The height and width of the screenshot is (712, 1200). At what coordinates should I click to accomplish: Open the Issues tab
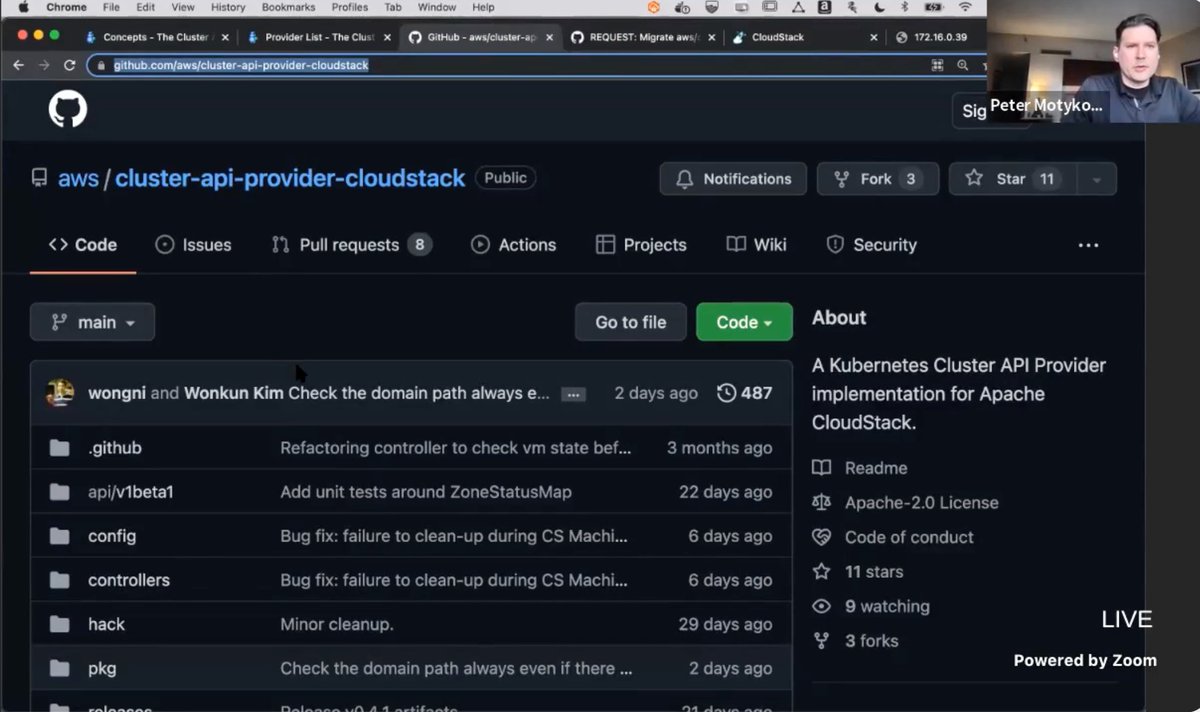193,245
